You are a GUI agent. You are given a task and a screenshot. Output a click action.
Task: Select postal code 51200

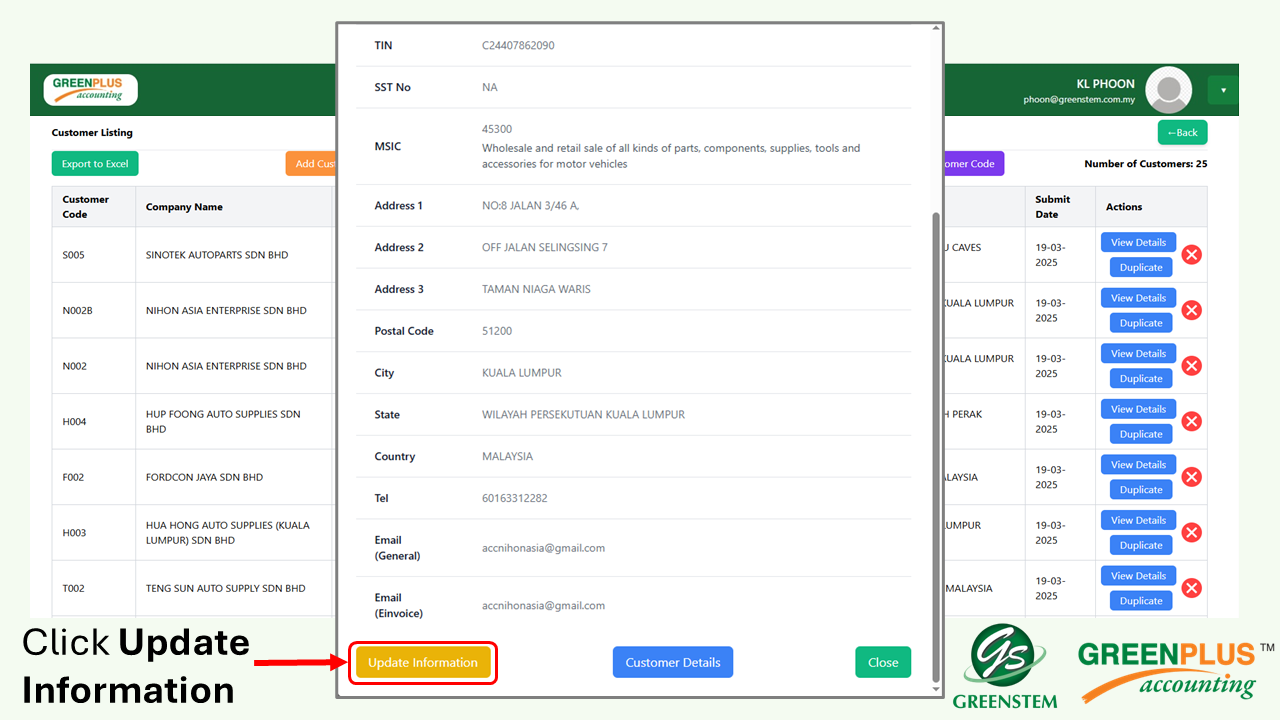497,331
